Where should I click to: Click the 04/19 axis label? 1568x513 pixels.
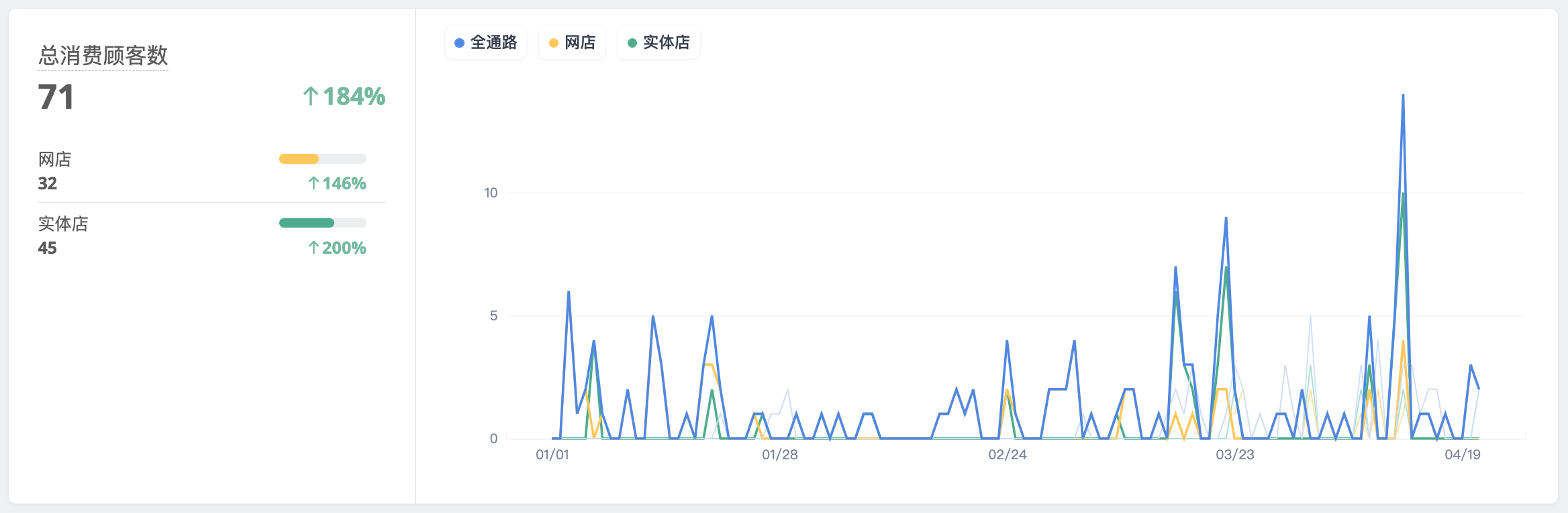coord(1463,455)
